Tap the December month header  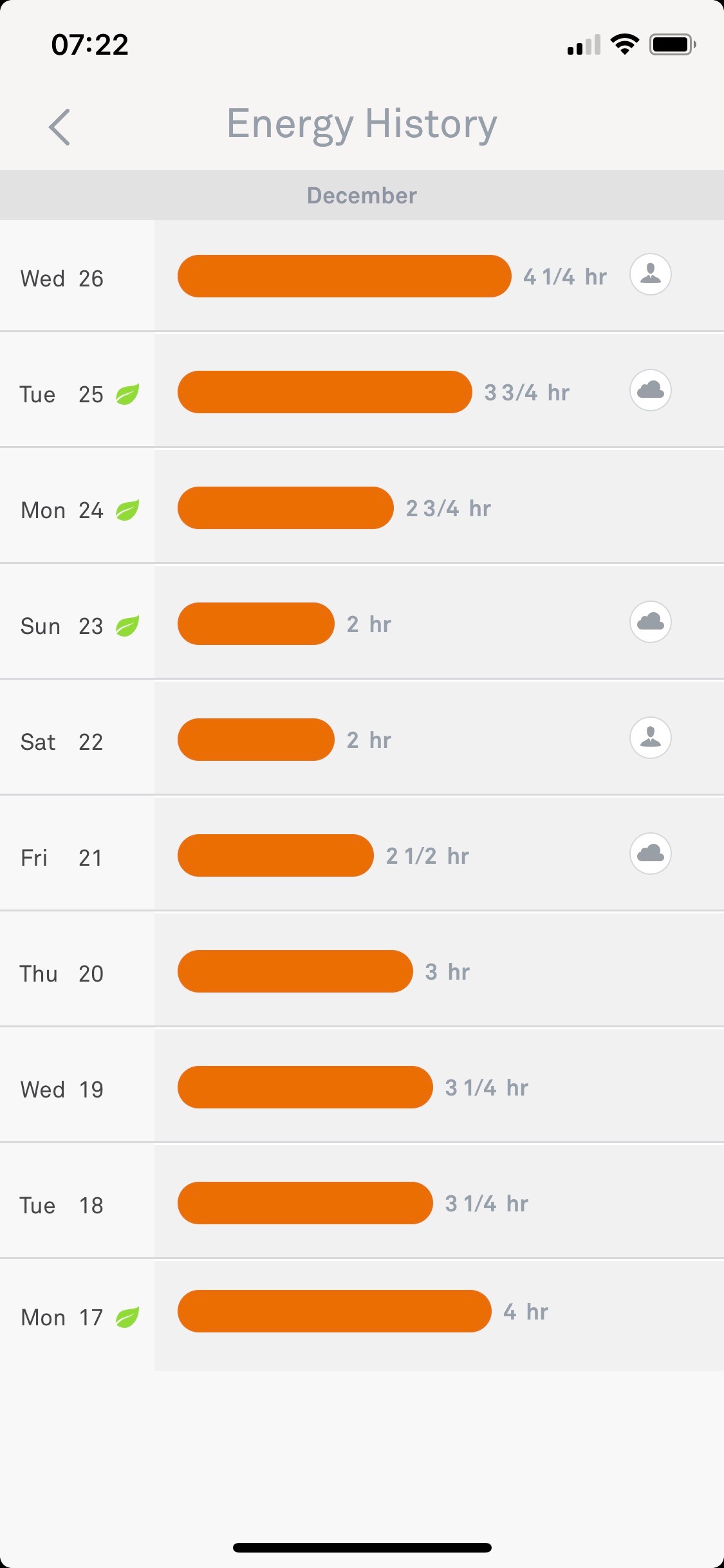pyautogui.click(x=362, y=195)
